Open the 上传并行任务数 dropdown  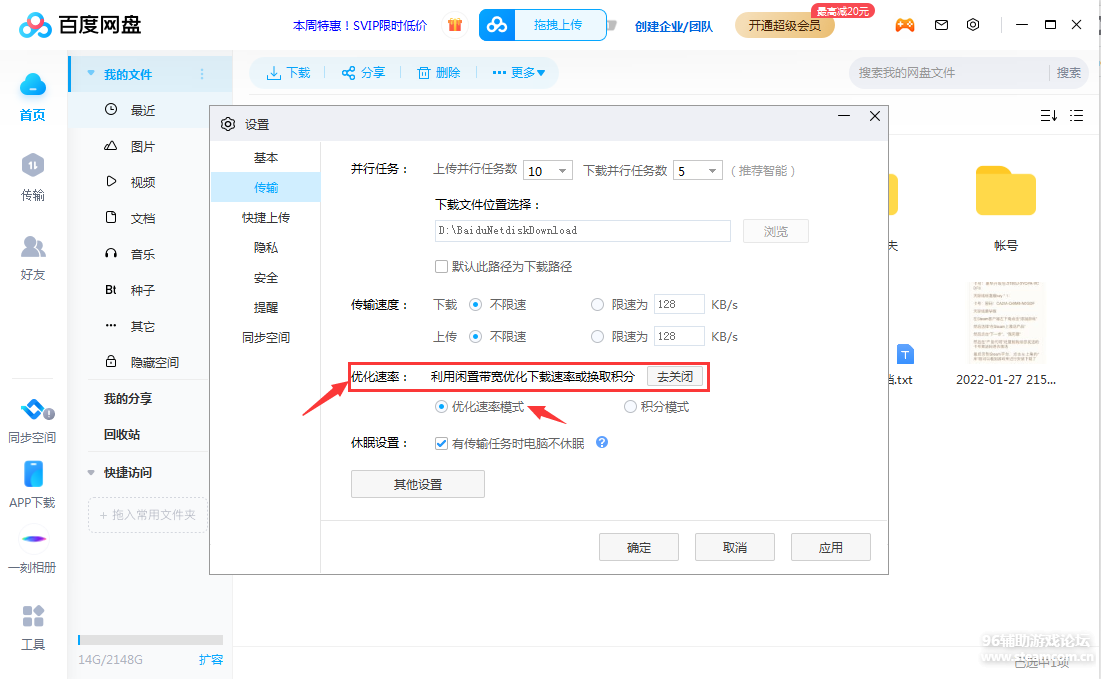[x=547, y=171]
